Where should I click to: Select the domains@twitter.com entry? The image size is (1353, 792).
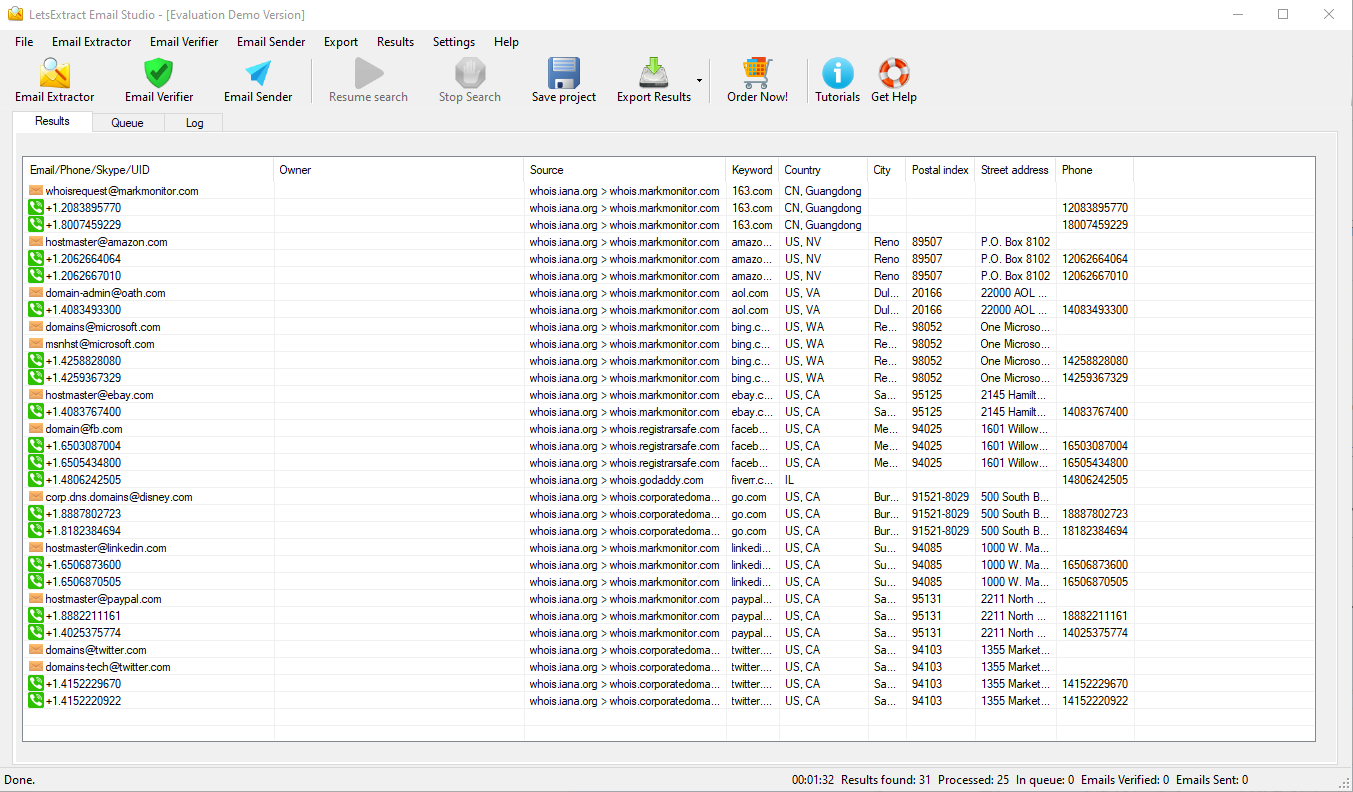coord(96,650)
